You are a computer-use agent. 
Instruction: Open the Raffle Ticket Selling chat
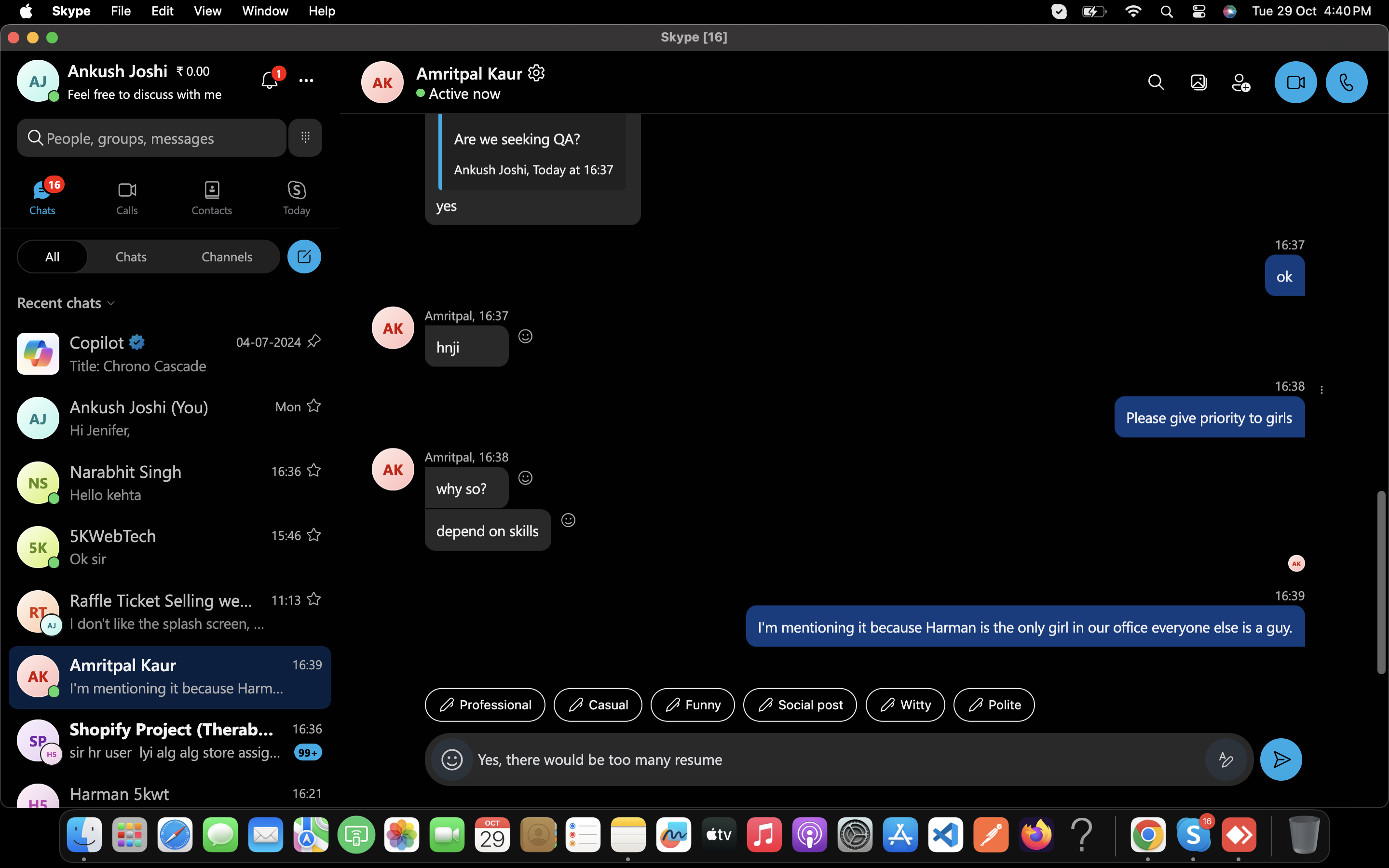(169, 611)
